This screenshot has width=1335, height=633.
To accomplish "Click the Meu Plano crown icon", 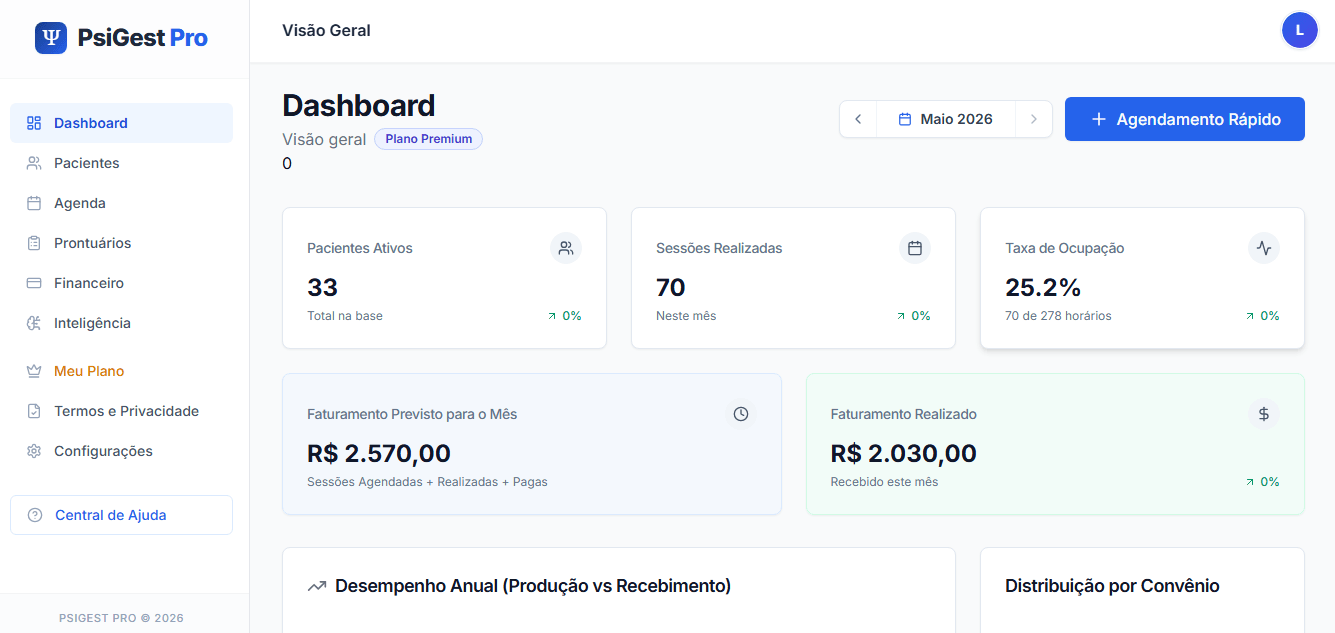I will (34, 371).
